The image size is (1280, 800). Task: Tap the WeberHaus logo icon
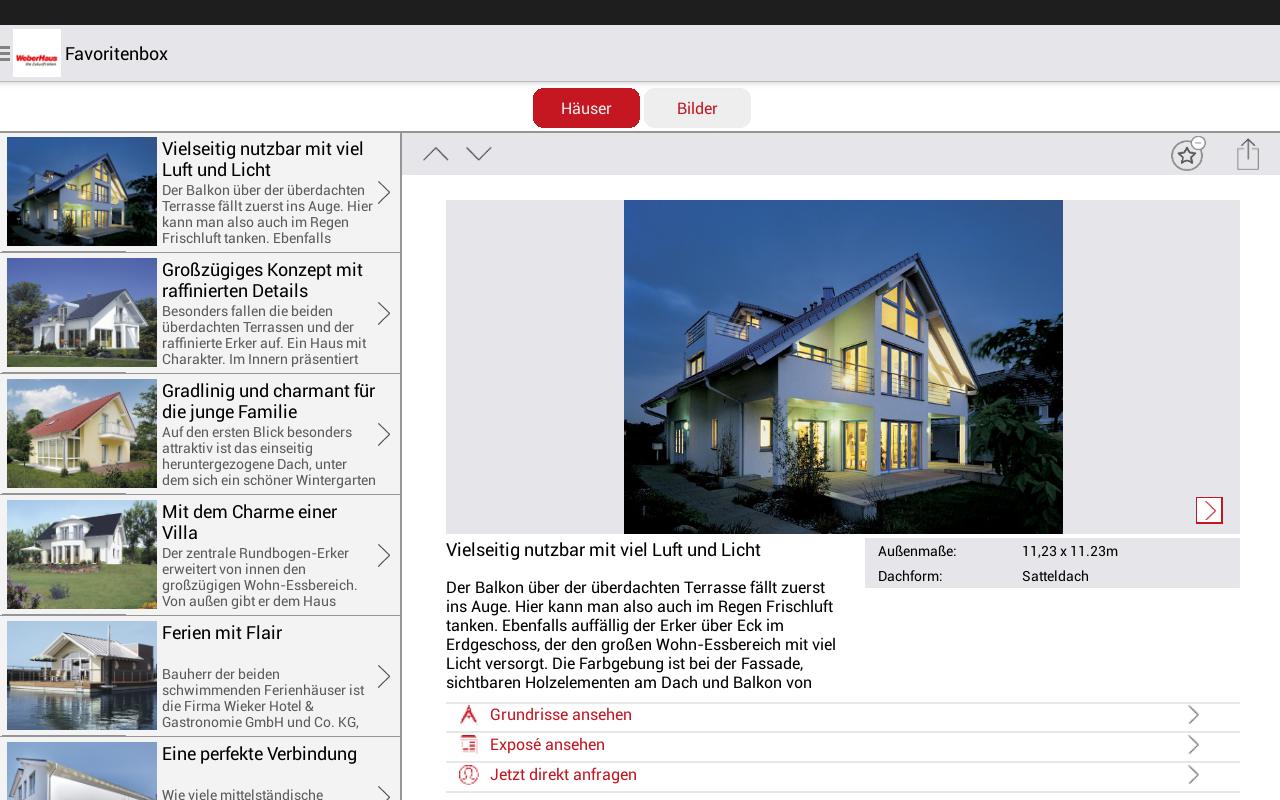tap(37, 54)
